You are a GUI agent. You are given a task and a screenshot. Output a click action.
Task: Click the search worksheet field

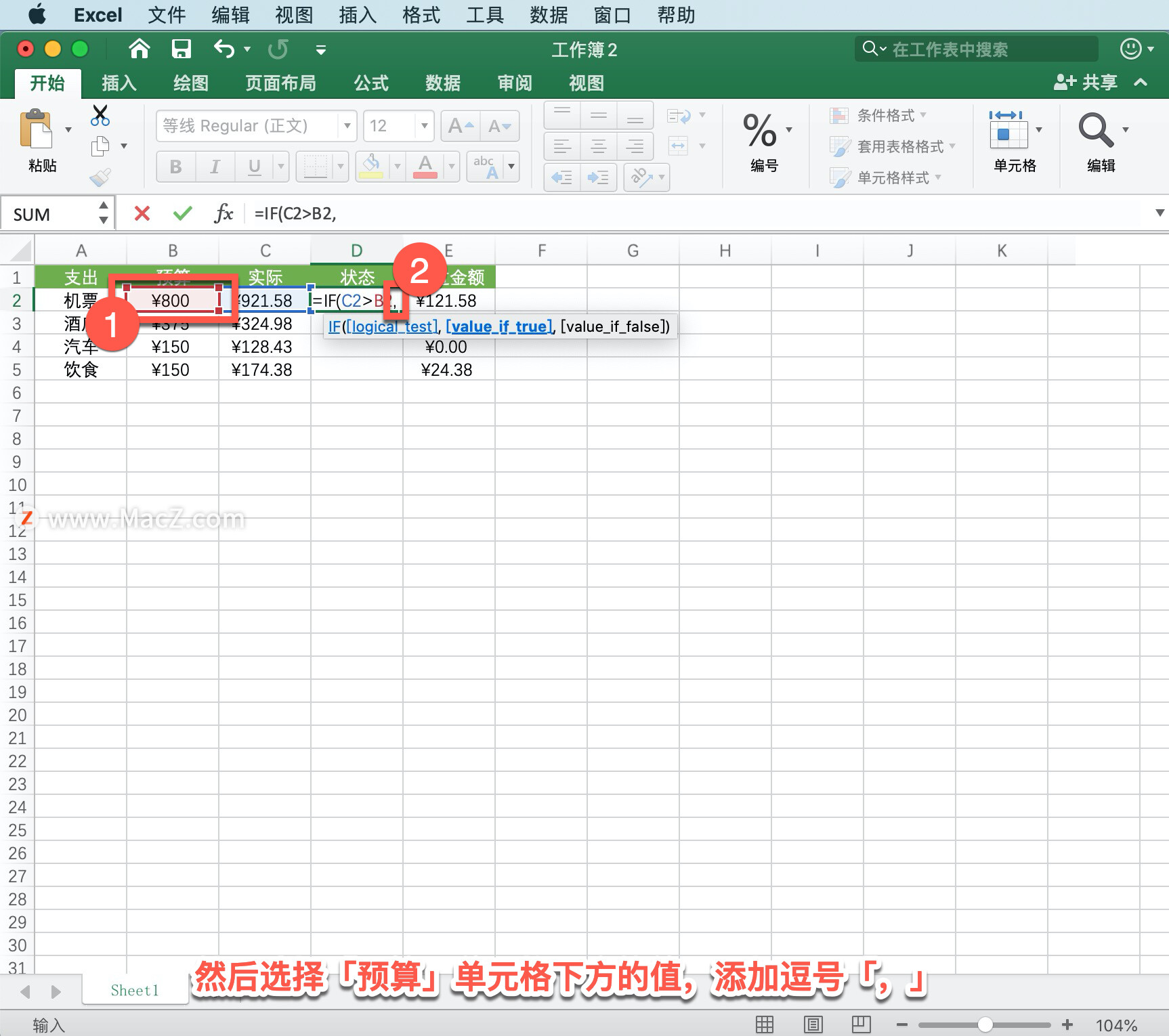(975, 49)
